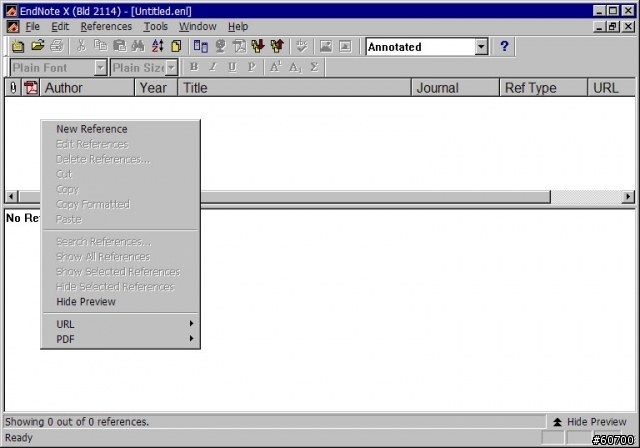Choose New Reference from context menu
The width and height of the screenshot is (640, 448).
pos(120,129)
